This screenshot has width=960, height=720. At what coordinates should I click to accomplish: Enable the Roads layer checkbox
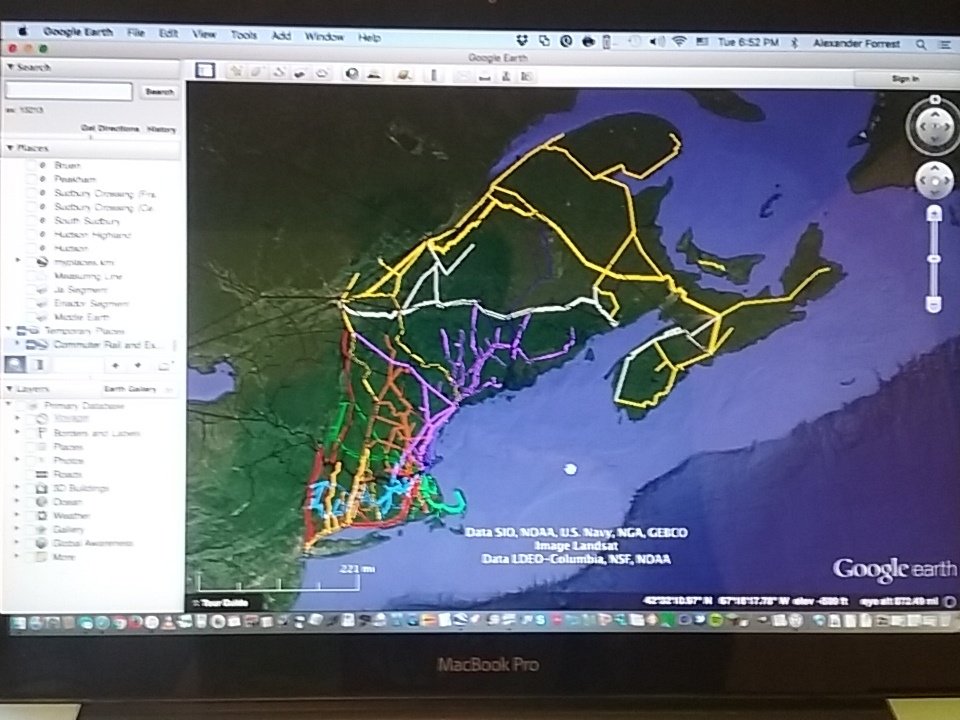[x=29, y=474]
